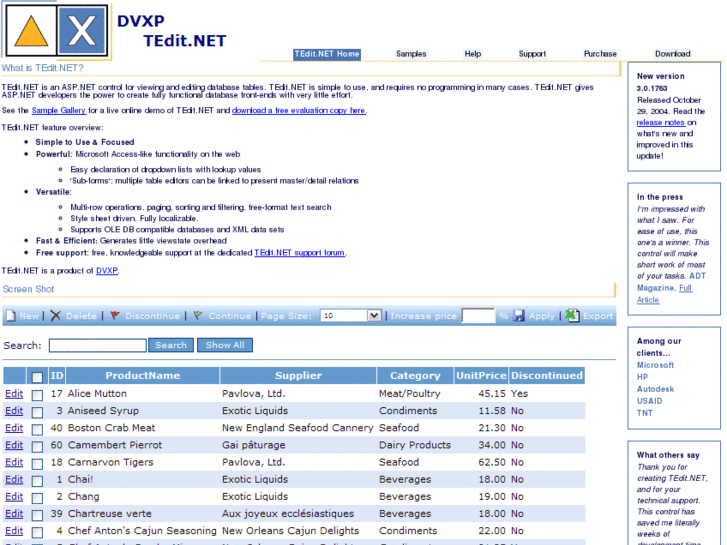Open the Support tab
The width and height of the screenshot is (727, 545).
[532, 54]
